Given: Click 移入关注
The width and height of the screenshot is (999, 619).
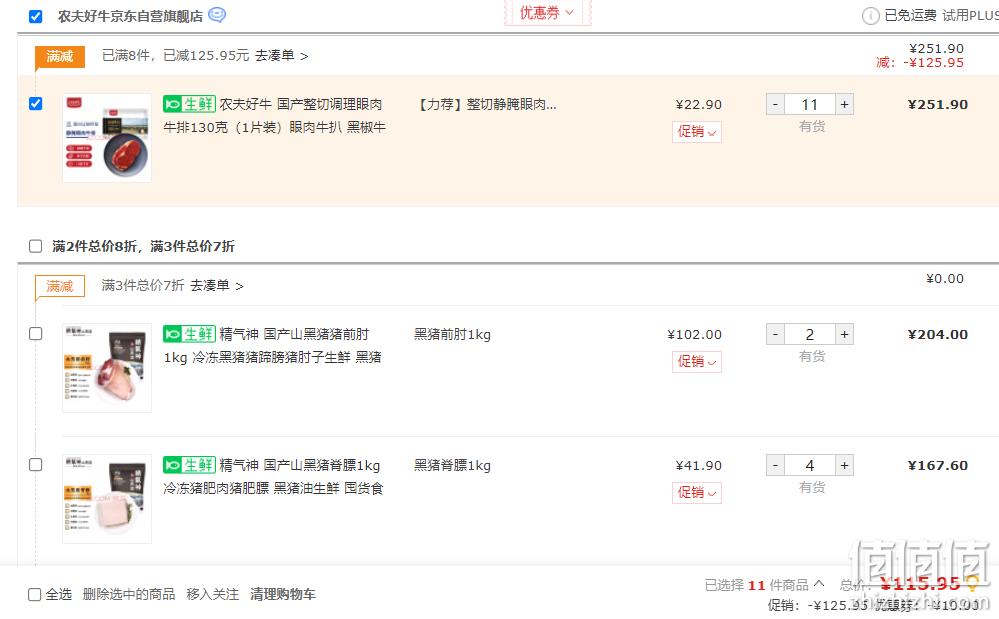Looking at the screenshot, I should coord(212,594).
